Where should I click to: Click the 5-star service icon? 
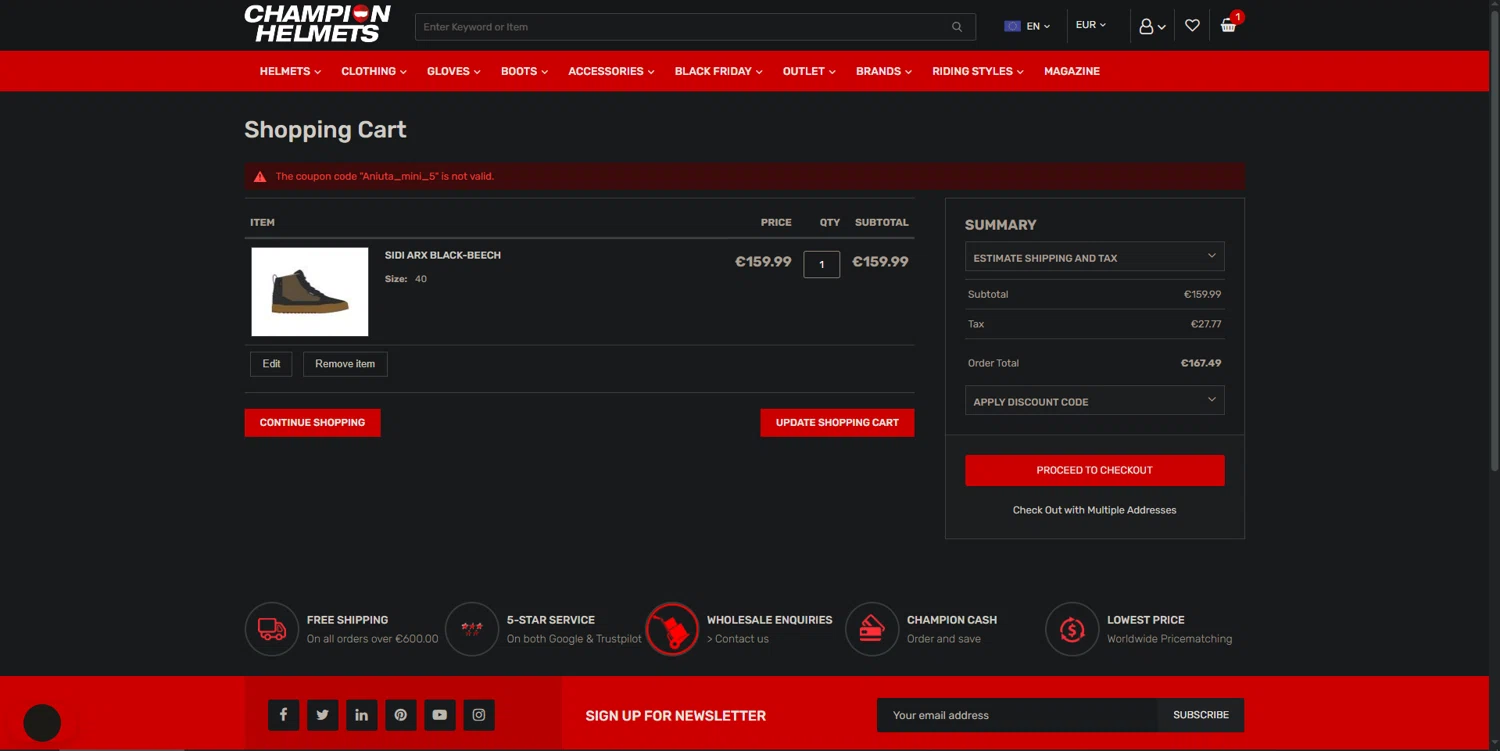(472, 629)
